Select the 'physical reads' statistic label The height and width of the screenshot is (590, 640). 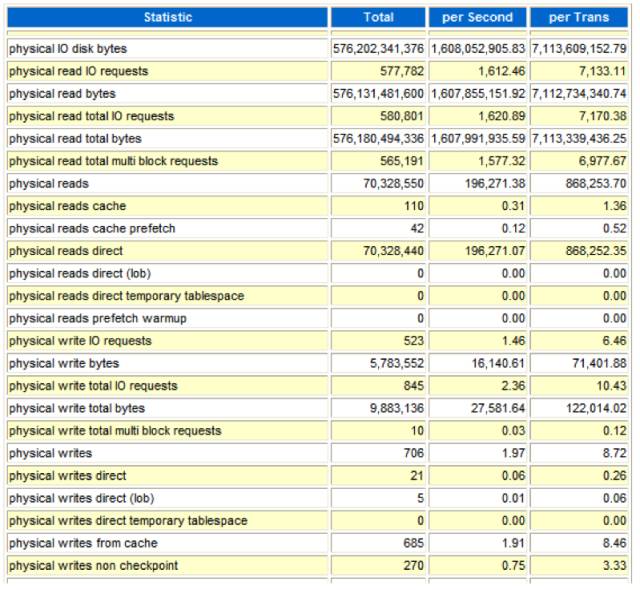(x=49, y=184)
